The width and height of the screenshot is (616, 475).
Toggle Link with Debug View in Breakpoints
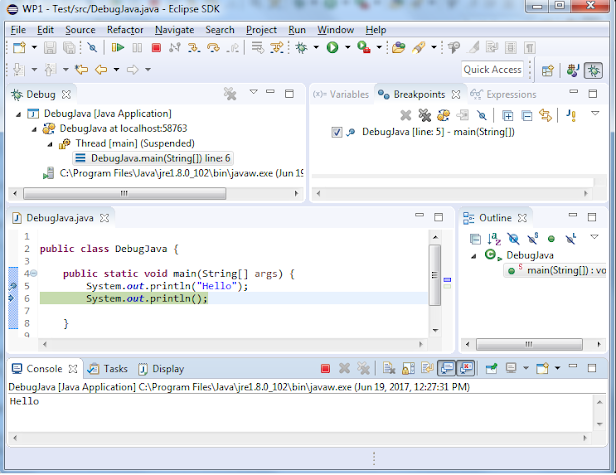point(545,115)
